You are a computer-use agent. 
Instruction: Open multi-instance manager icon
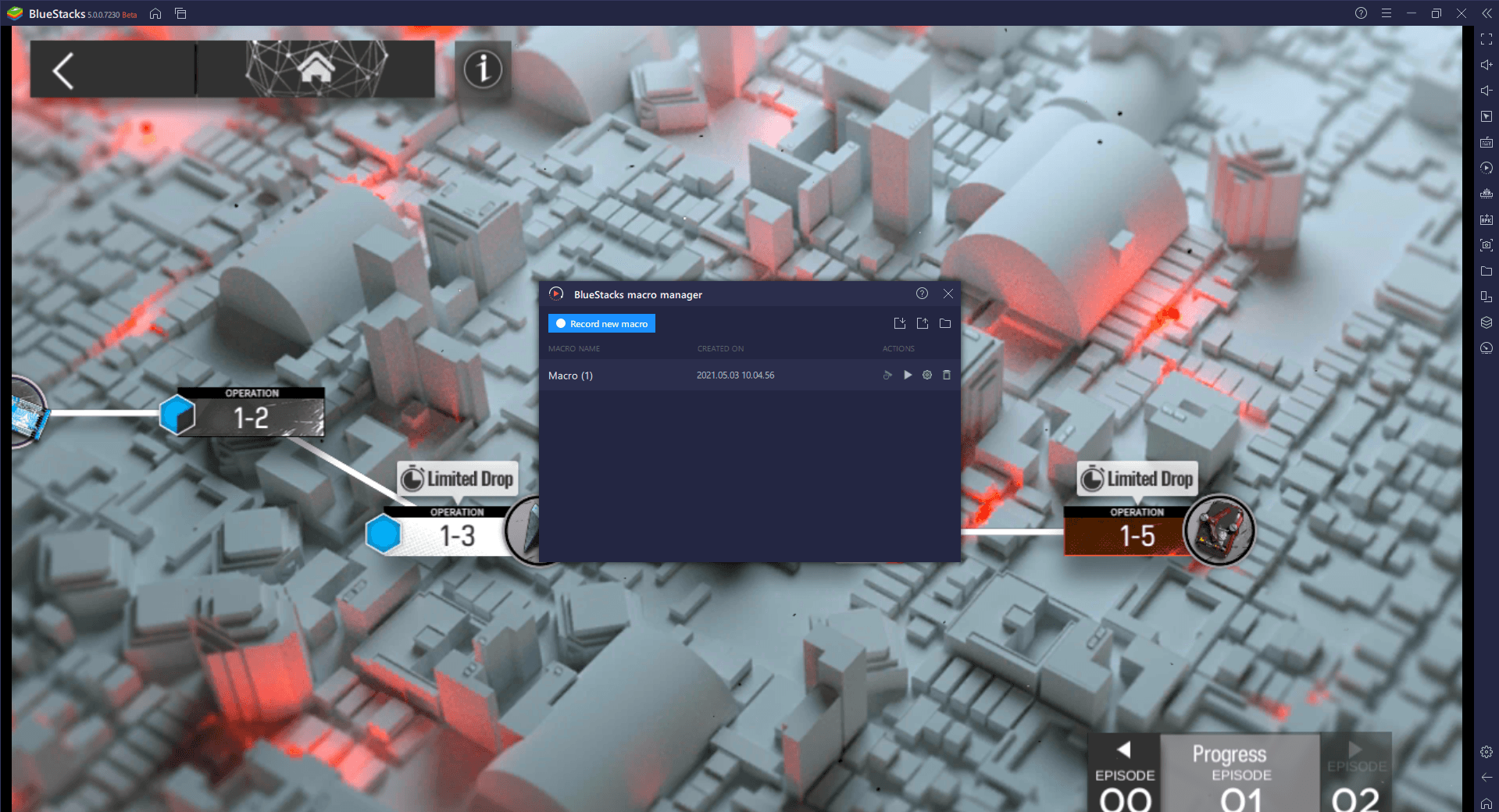click(1486, 322)
